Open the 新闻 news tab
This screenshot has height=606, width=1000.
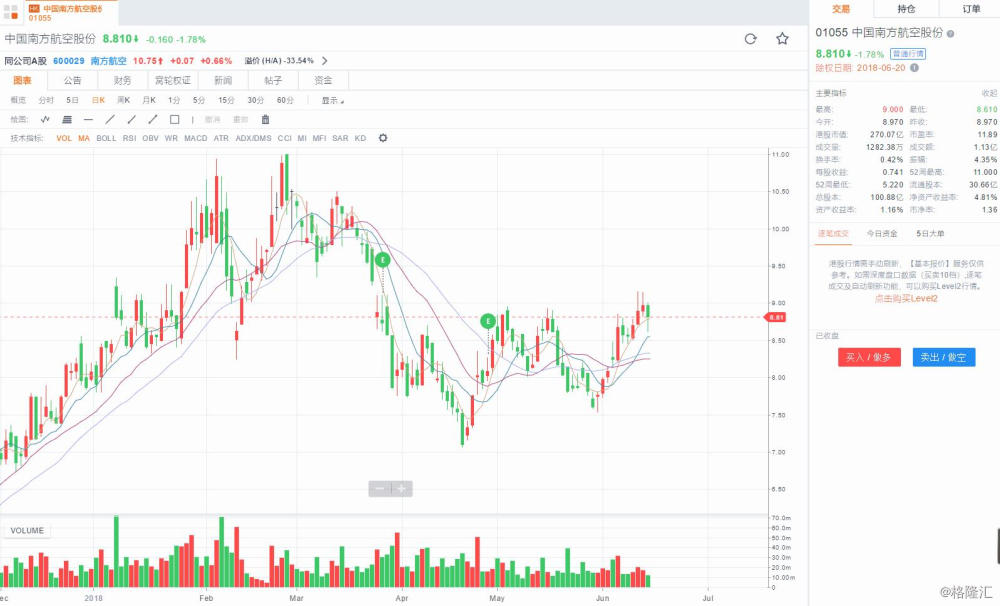(223, 80)
